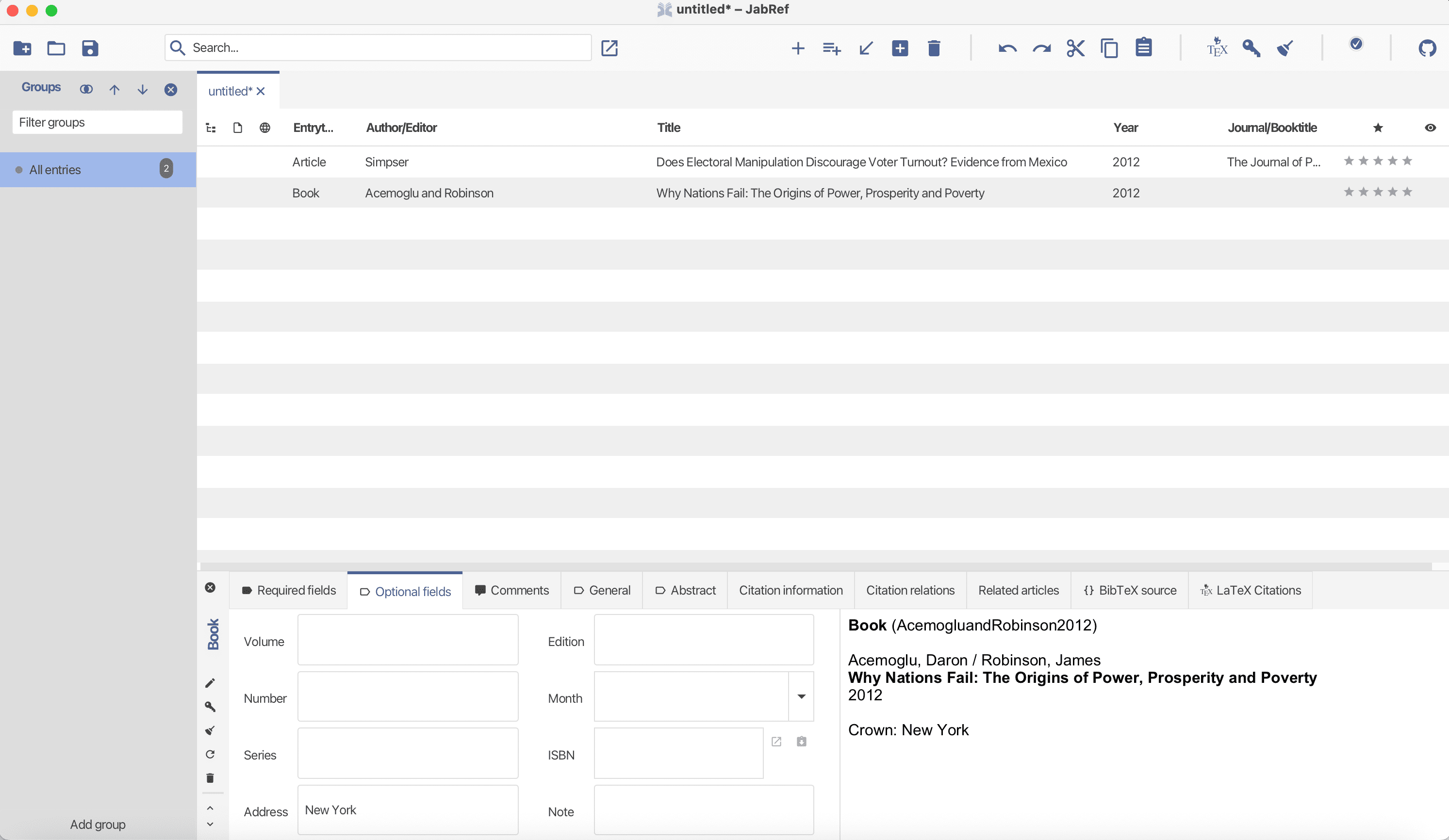Click the Push to TeX editor icon
This screenshot has height=840, width=1449.
click(1217, 48)
